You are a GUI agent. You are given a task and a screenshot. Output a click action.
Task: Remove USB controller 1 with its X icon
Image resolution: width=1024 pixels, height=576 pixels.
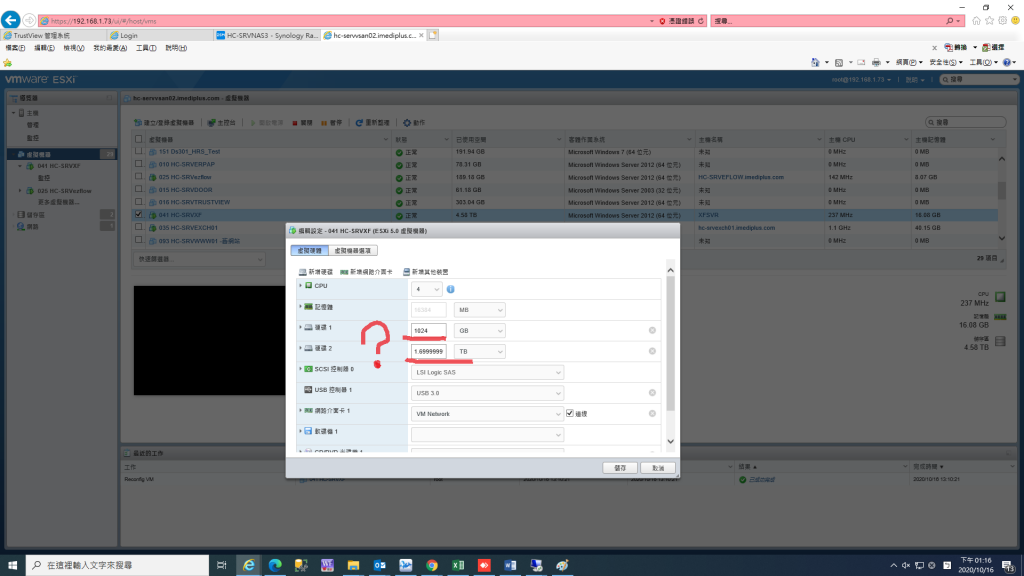point(652,392)
